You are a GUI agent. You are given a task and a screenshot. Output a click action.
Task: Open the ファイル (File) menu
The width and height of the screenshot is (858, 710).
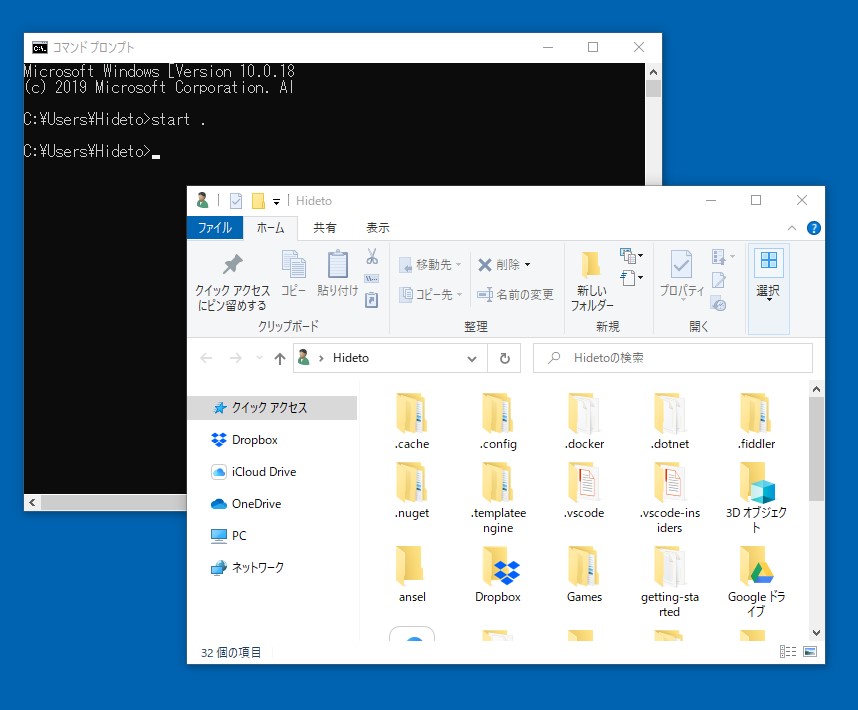[x=215, y=227]
